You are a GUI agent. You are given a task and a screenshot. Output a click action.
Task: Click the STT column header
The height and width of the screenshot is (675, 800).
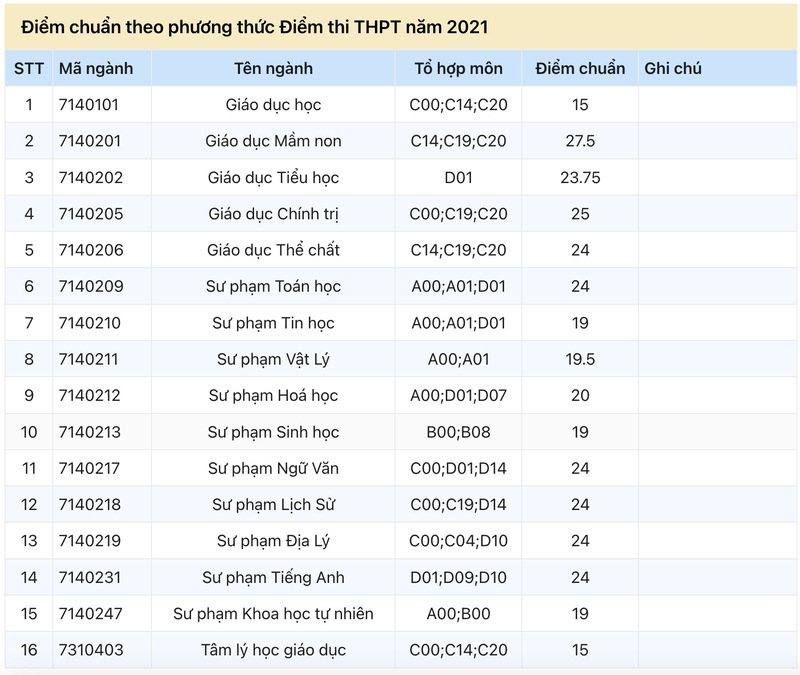(x=29, y=68)
